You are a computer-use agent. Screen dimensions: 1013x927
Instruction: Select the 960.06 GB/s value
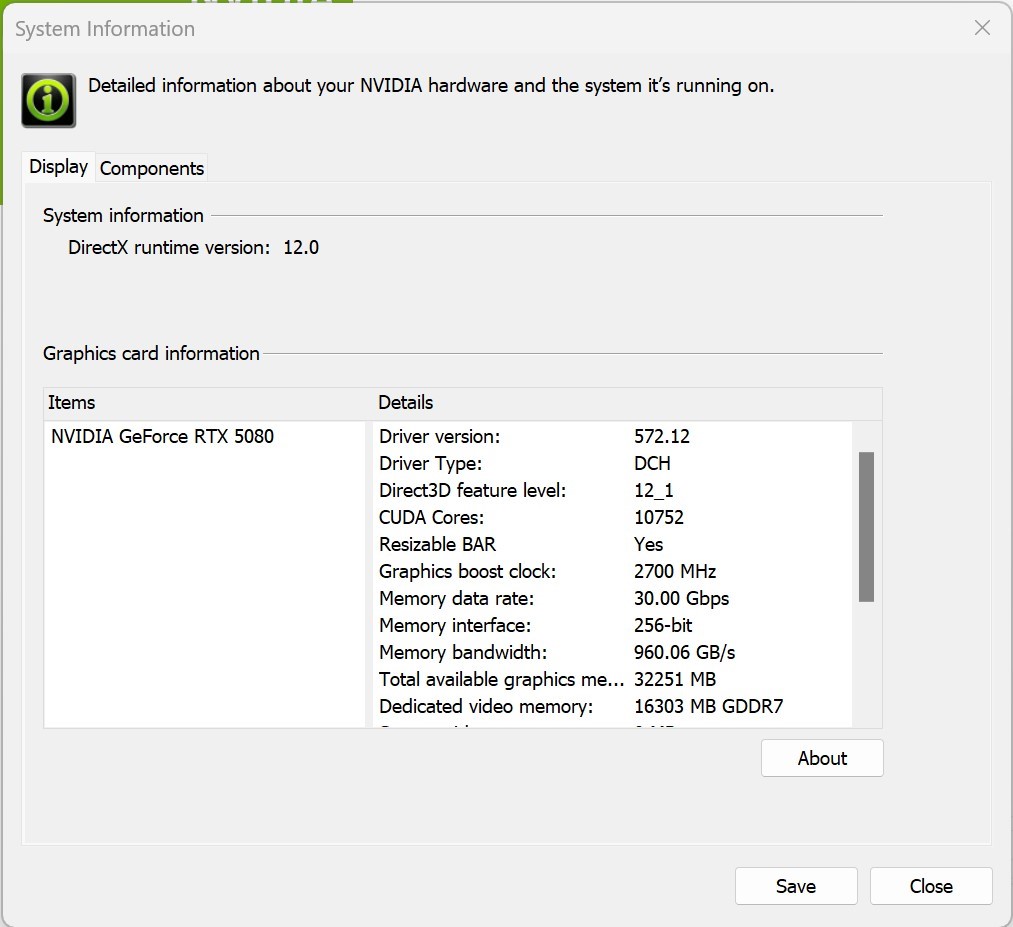[685, 652]
